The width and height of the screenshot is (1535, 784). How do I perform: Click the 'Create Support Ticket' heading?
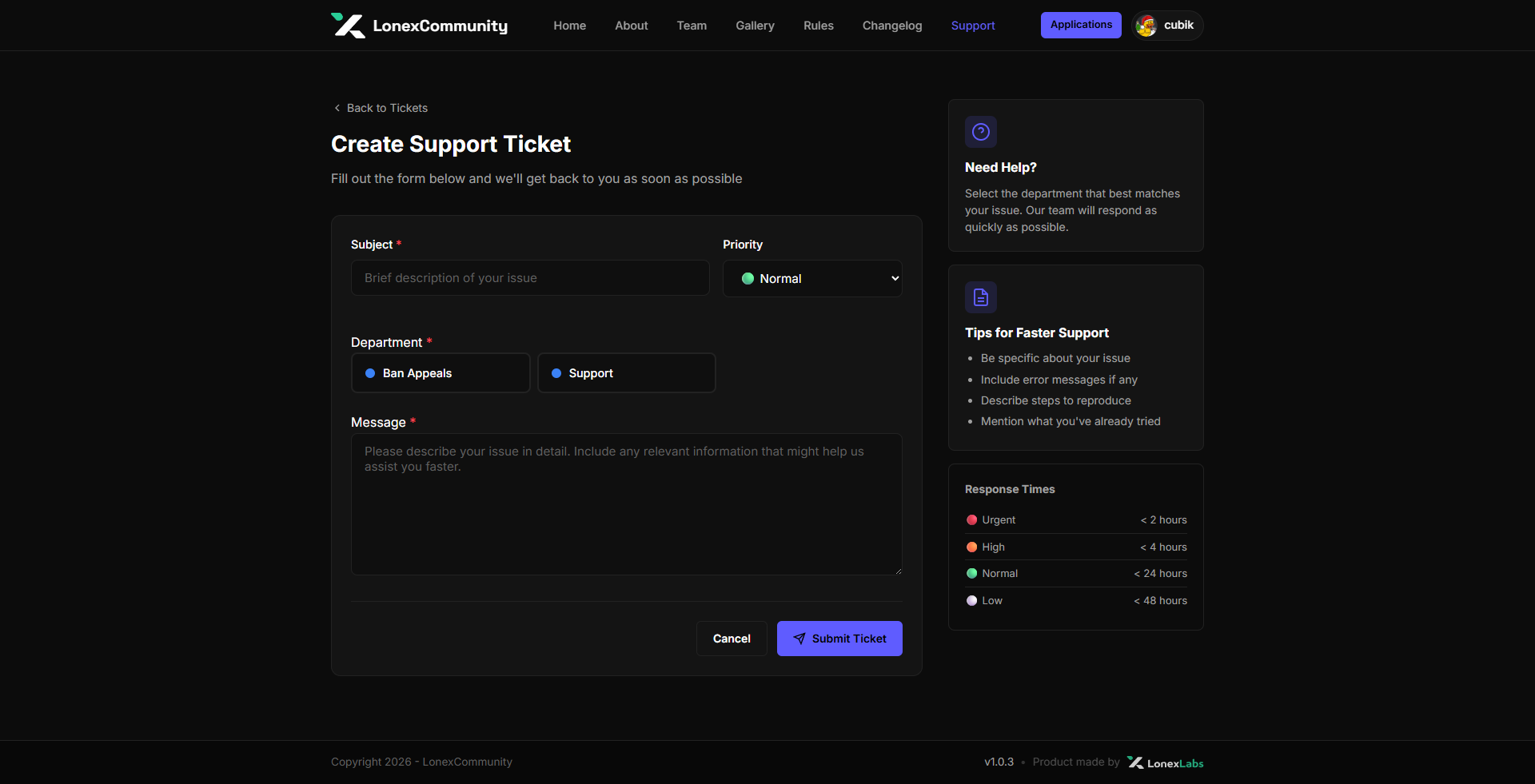451,144
